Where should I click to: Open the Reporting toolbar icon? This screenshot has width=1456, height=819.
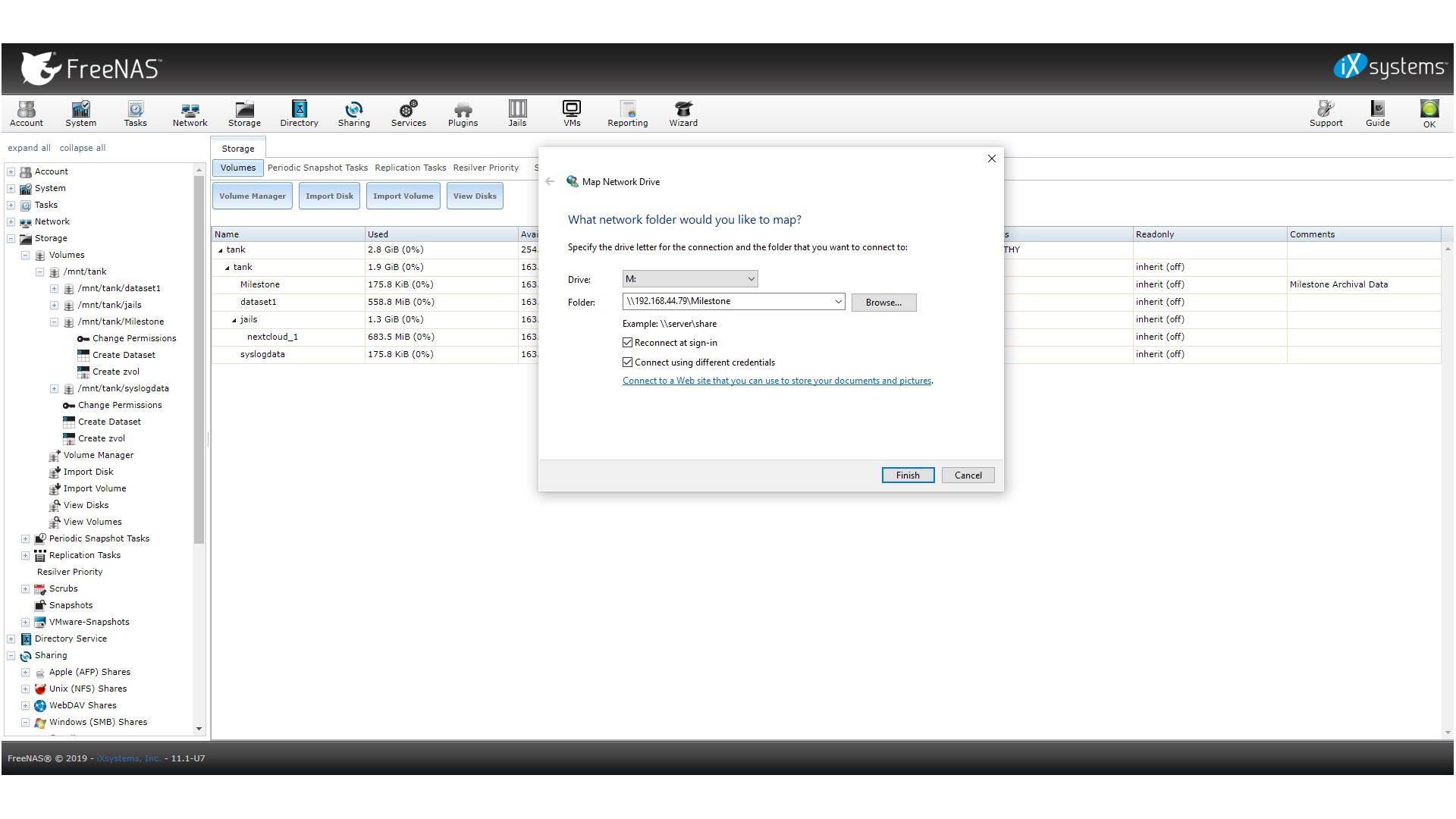[627, 114]
